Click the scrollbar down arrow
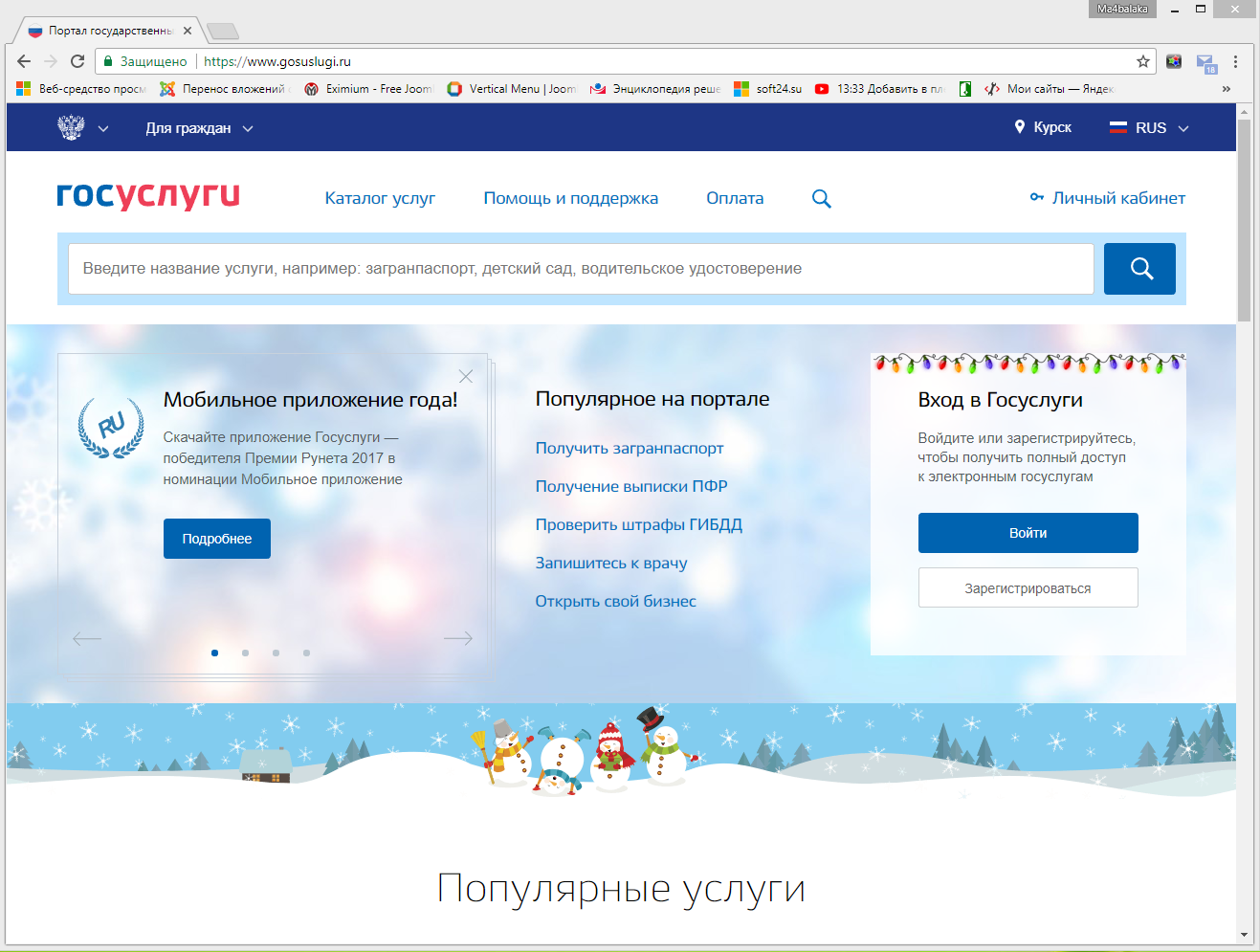The image size is (1260, 952). (1244, 935)
